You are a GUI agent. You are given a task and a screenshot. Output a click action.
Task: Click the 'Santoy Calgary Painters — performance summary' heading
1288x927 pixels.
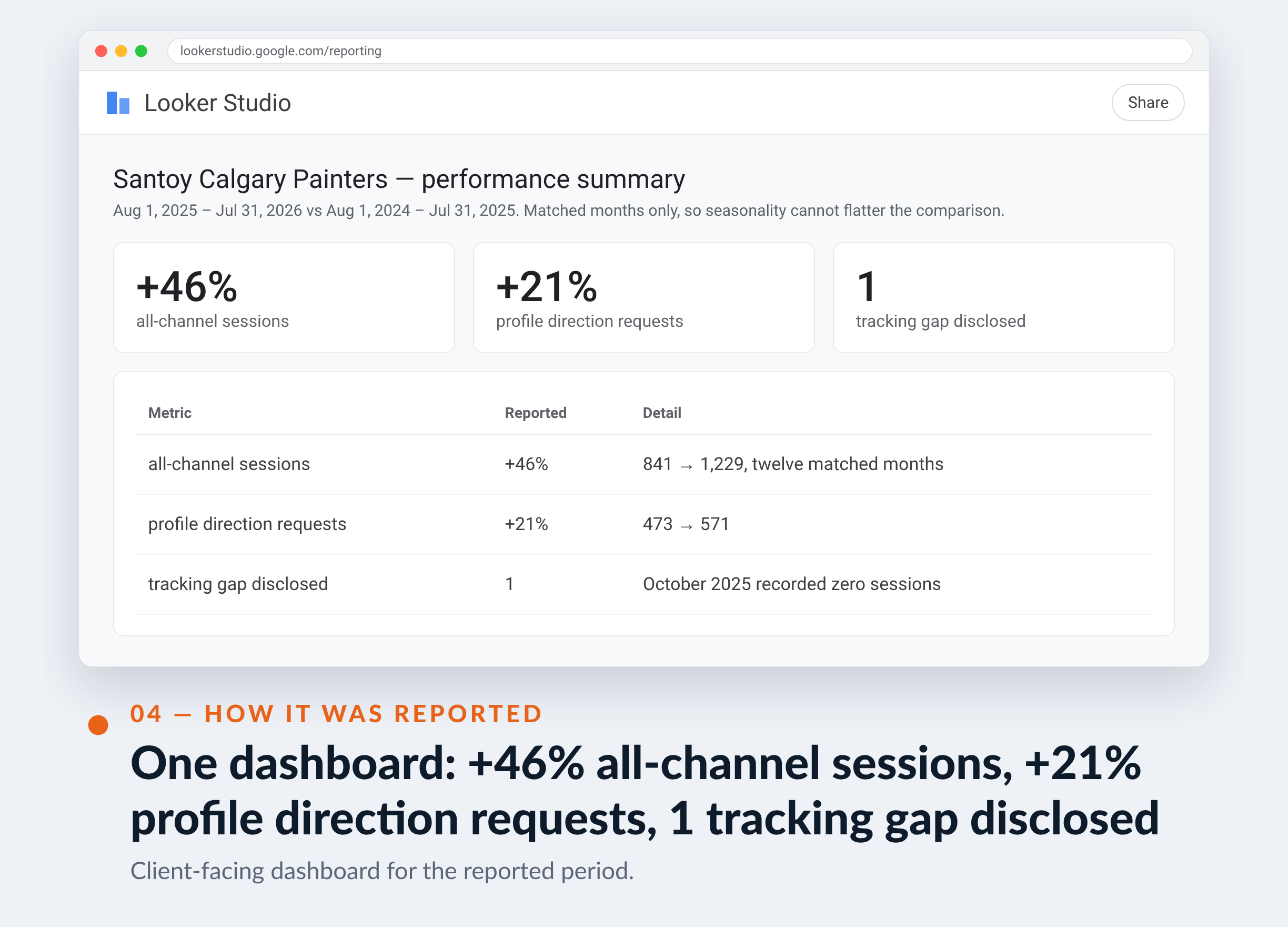pos(399,180)
